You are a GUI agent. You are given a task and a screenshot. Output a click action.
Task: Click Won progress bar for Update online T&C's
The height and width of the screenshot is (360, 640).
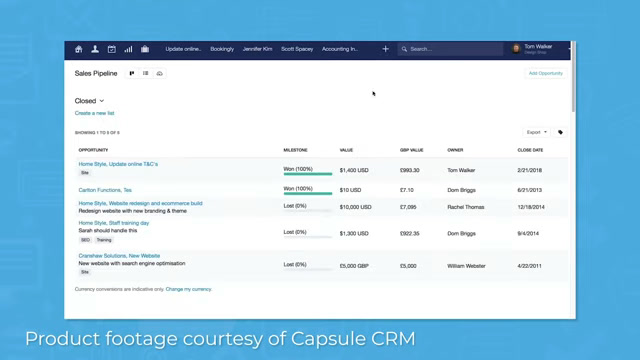coord(308,174)
